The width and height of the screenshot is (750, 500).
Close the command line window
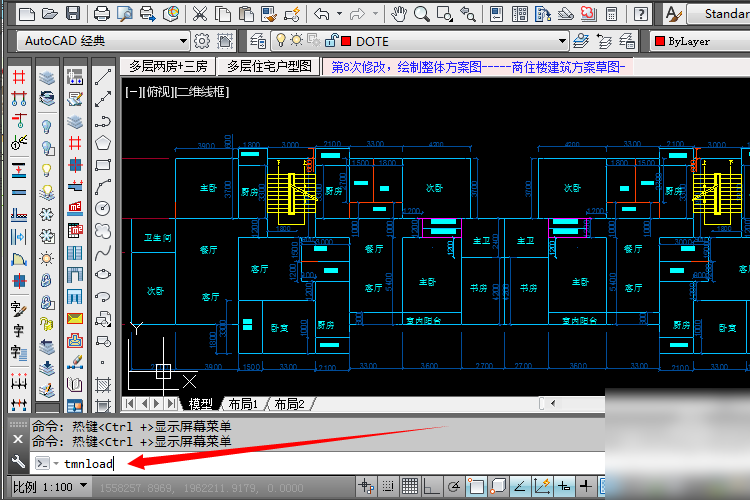click(x=18, y=439)
